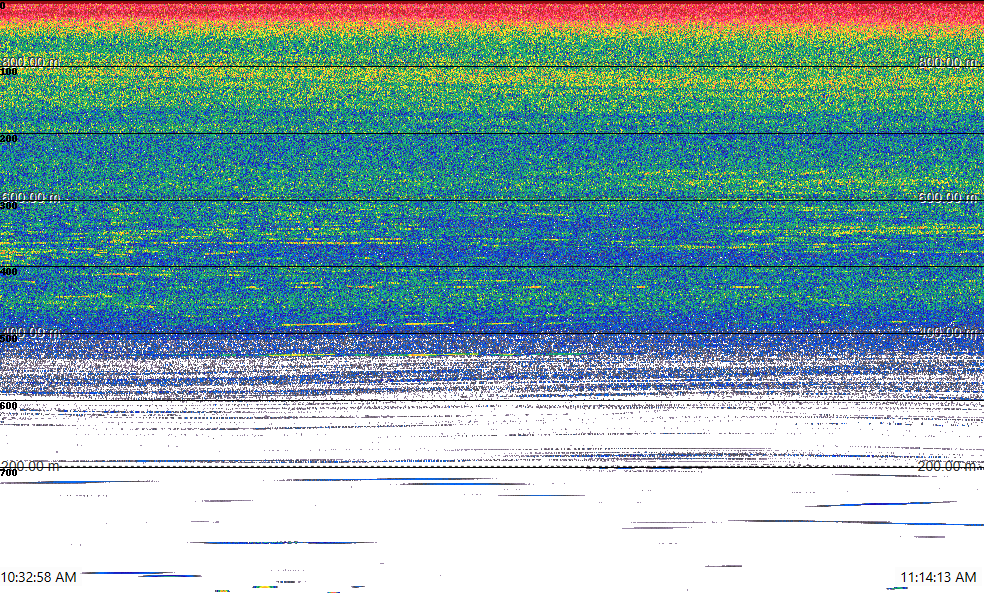Viewport: 984px width, 594px height.
Task: Click the 800.00 m label on right edge
Action: pyautogui.click(x=948, y=61)
